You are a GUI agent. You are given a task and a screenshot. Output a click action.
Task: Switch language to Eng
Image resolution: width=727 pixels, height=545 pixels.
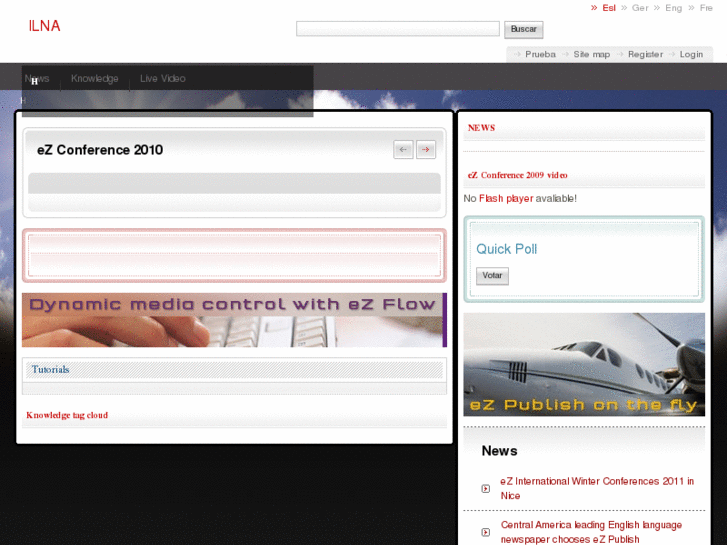click(673, 8)
